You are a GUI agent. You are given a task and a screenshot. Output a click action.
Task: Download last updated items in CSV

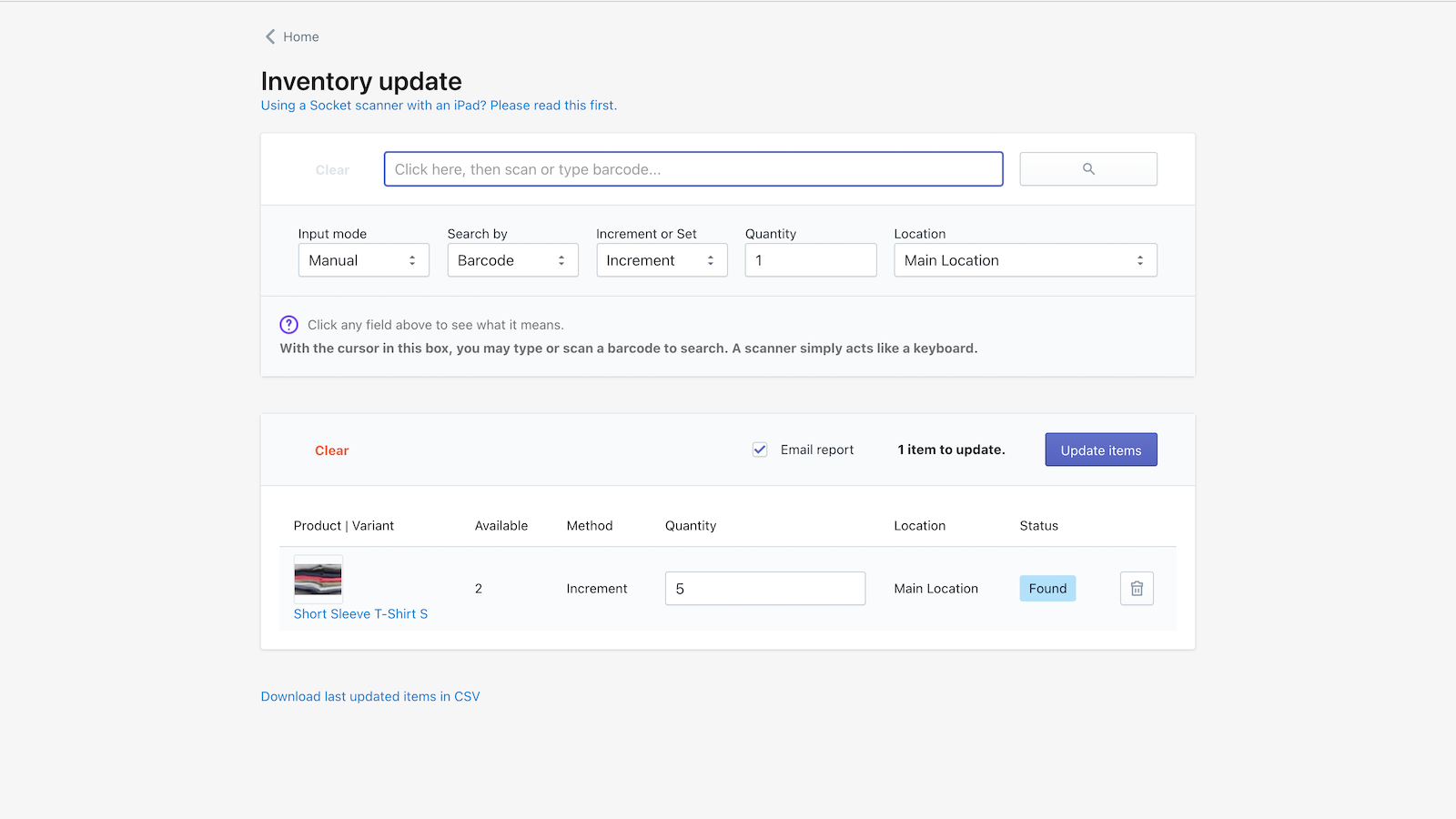[370, 696]
